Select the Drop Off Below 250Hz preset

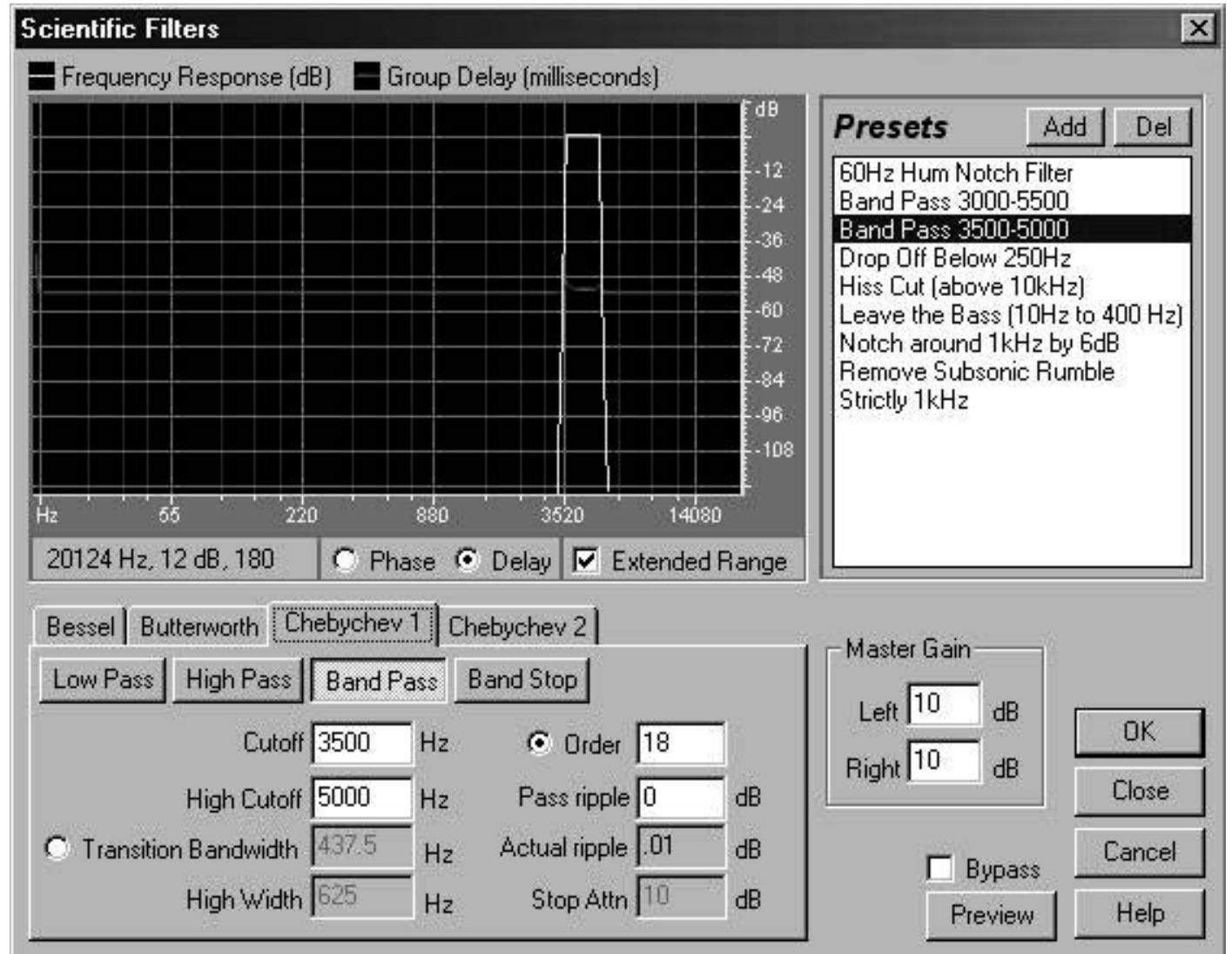(x=1012, y=259)
